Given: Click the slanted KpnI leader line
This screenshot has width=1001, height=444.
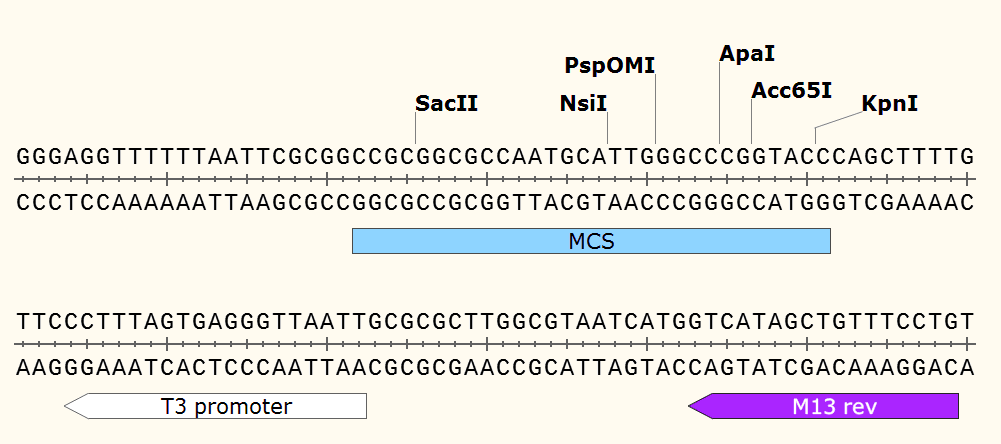Looking at the screenshot, I should [838, 121].
